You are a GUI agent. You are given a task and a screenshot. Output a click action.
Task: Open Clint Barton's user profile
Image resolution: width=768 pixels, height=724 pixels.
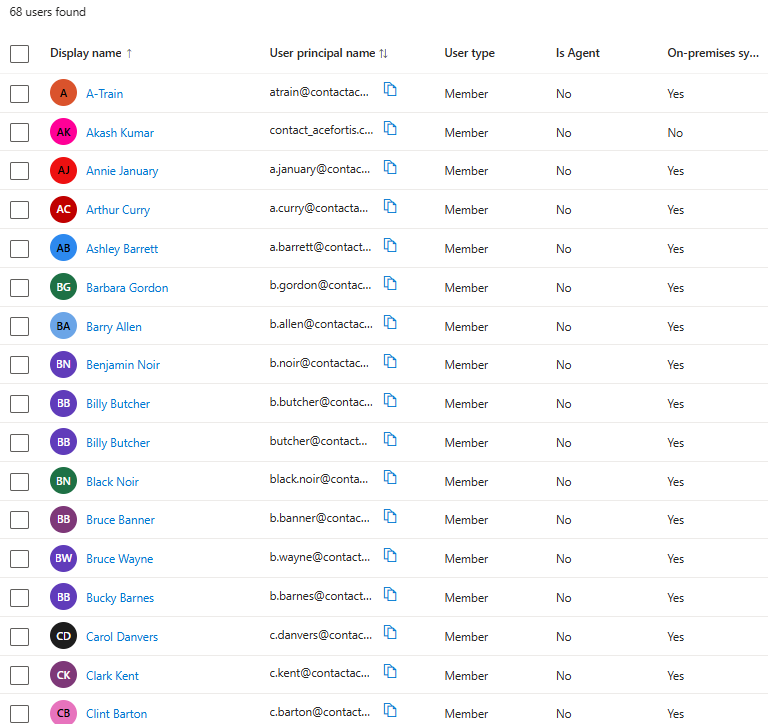click(x=117, y=714)
